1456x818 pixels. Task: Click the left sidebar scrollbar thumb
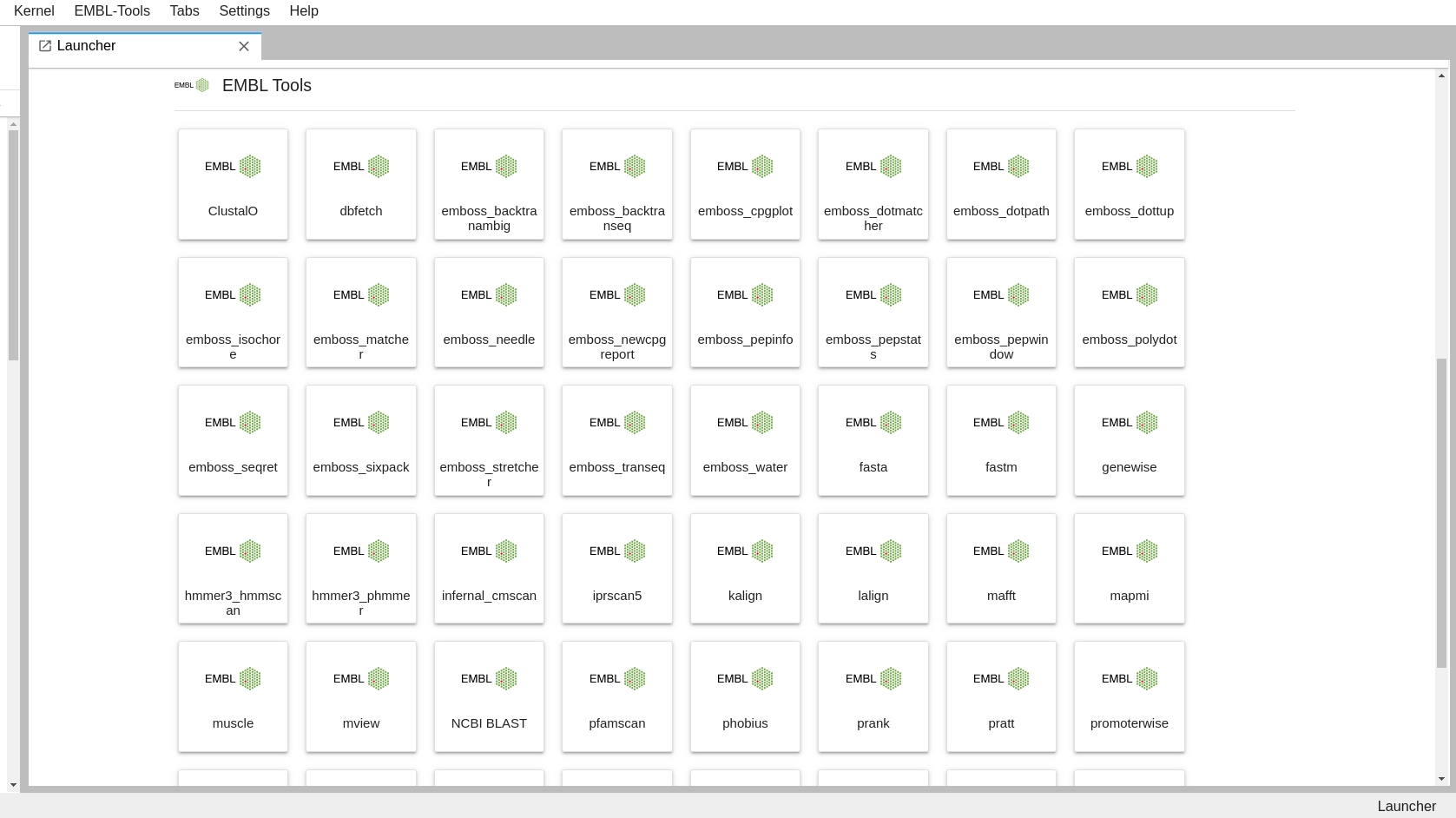[x=13, y=245]
